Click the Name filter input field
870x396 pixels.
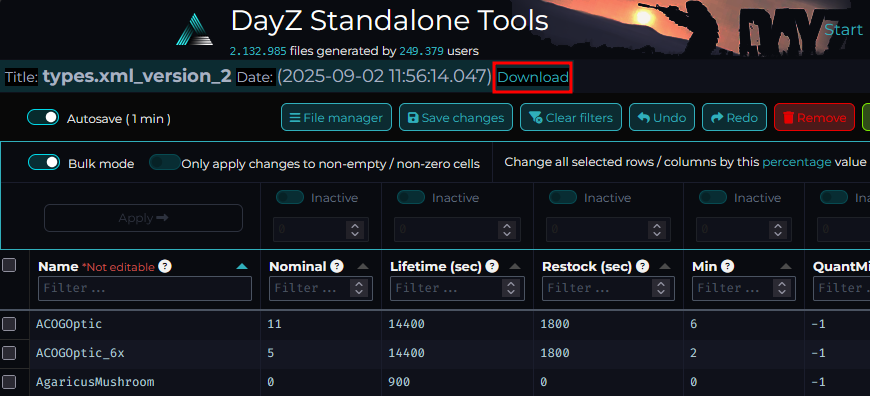point(145,288)
